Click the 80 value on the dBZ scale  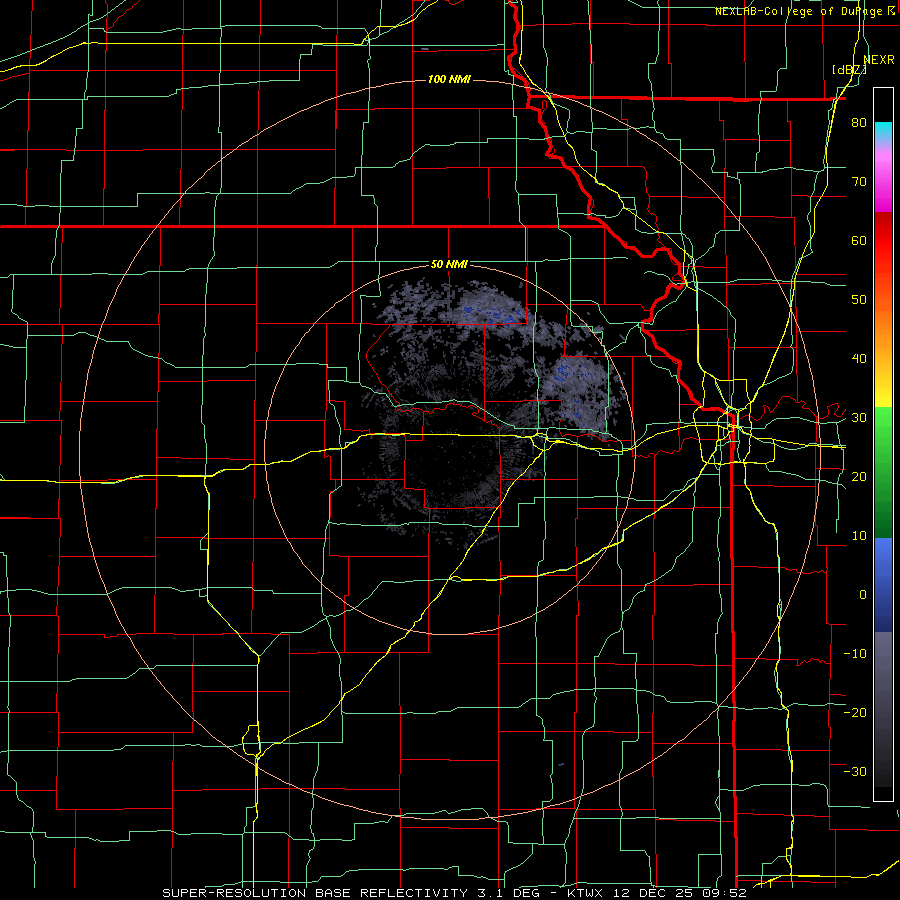click(x=859, y=123)
